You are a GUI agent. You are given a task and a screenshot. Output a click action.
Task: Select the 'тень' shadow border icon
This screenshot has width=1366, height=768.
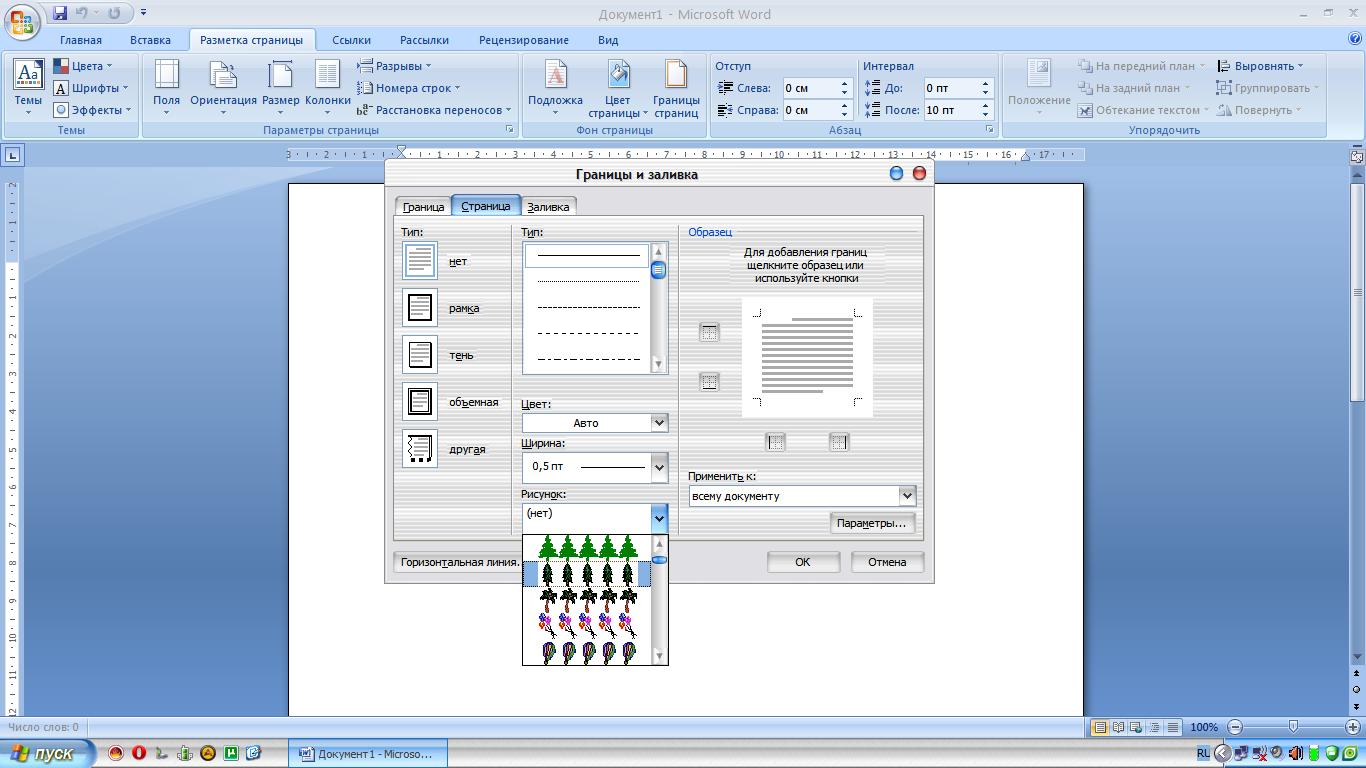click(x=420, y=355)
